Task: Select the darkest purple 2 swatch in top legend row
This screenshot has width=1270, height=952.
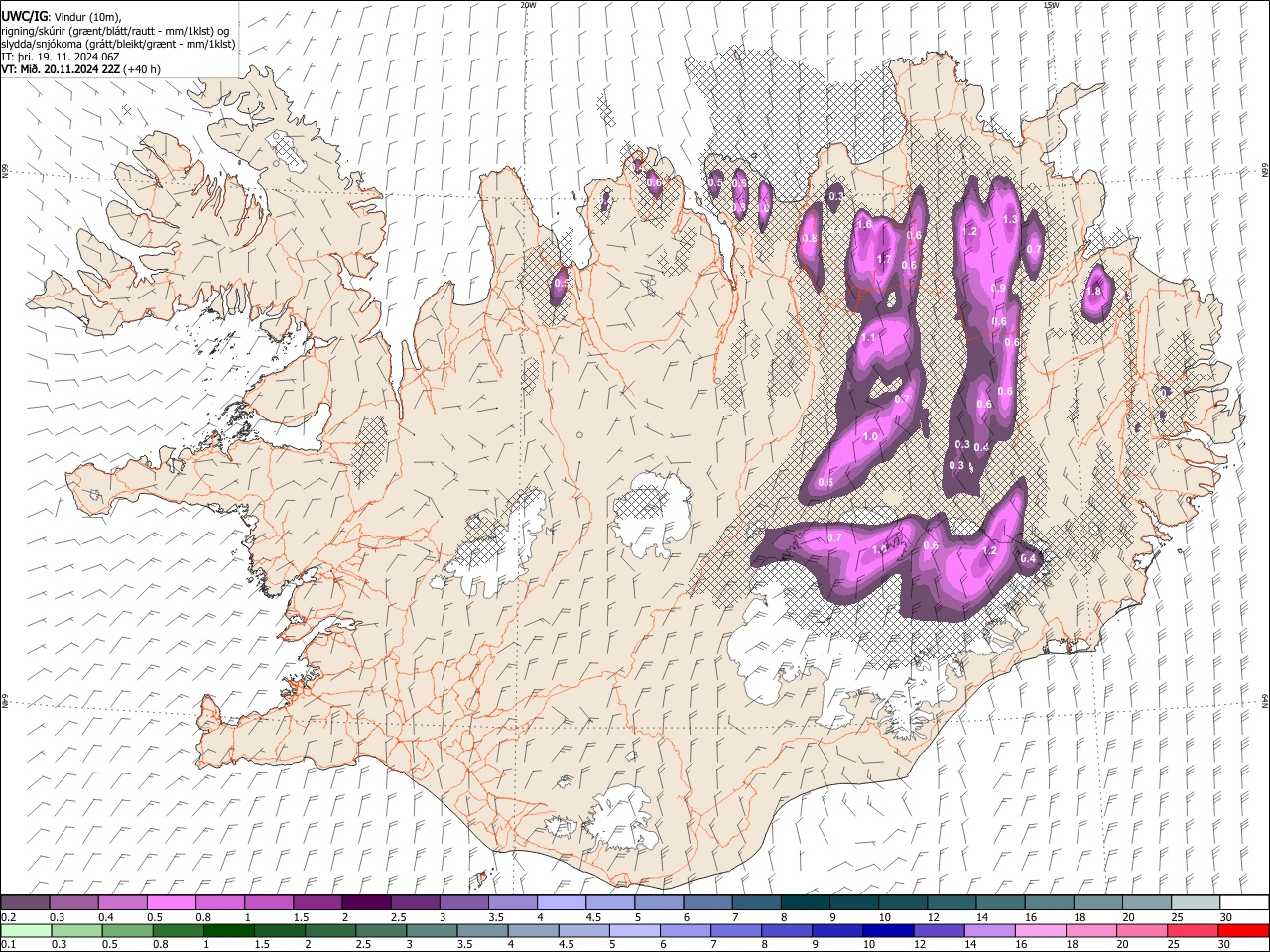Action: click(366, 902)
